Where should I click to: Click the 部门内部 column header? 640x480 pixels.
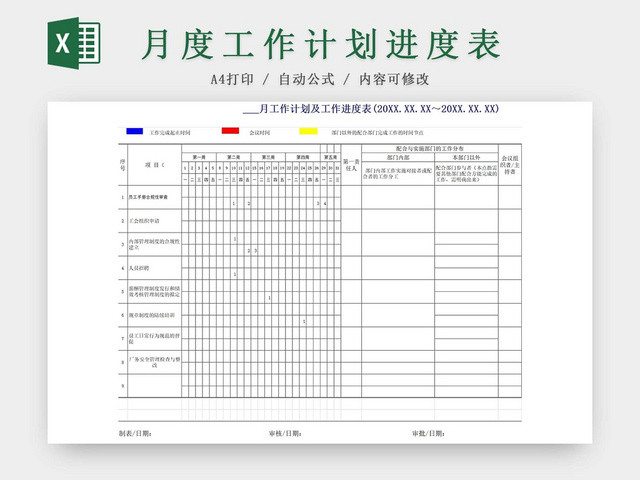point(398,157)
